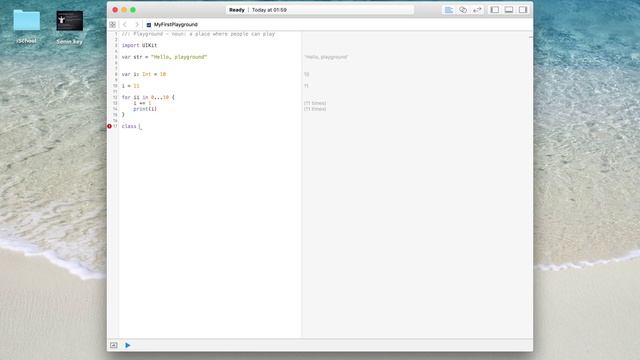
Task: Go forward in editor history
Action: (137, 25)
